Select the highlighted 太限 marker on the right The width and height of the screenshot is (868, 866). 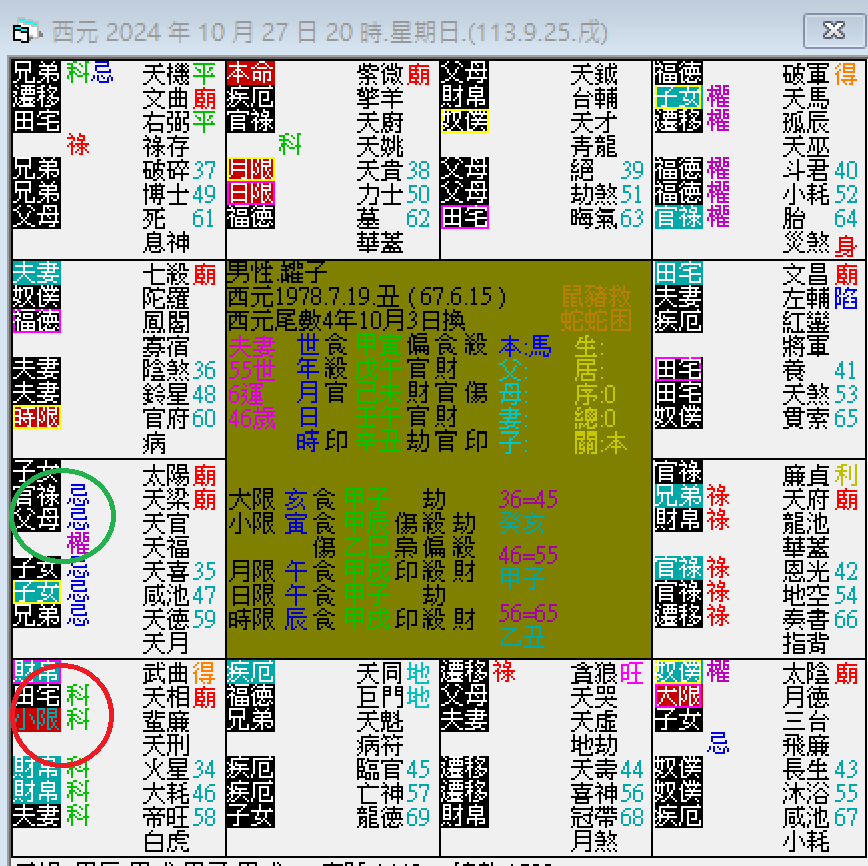[x=677, y=696]
